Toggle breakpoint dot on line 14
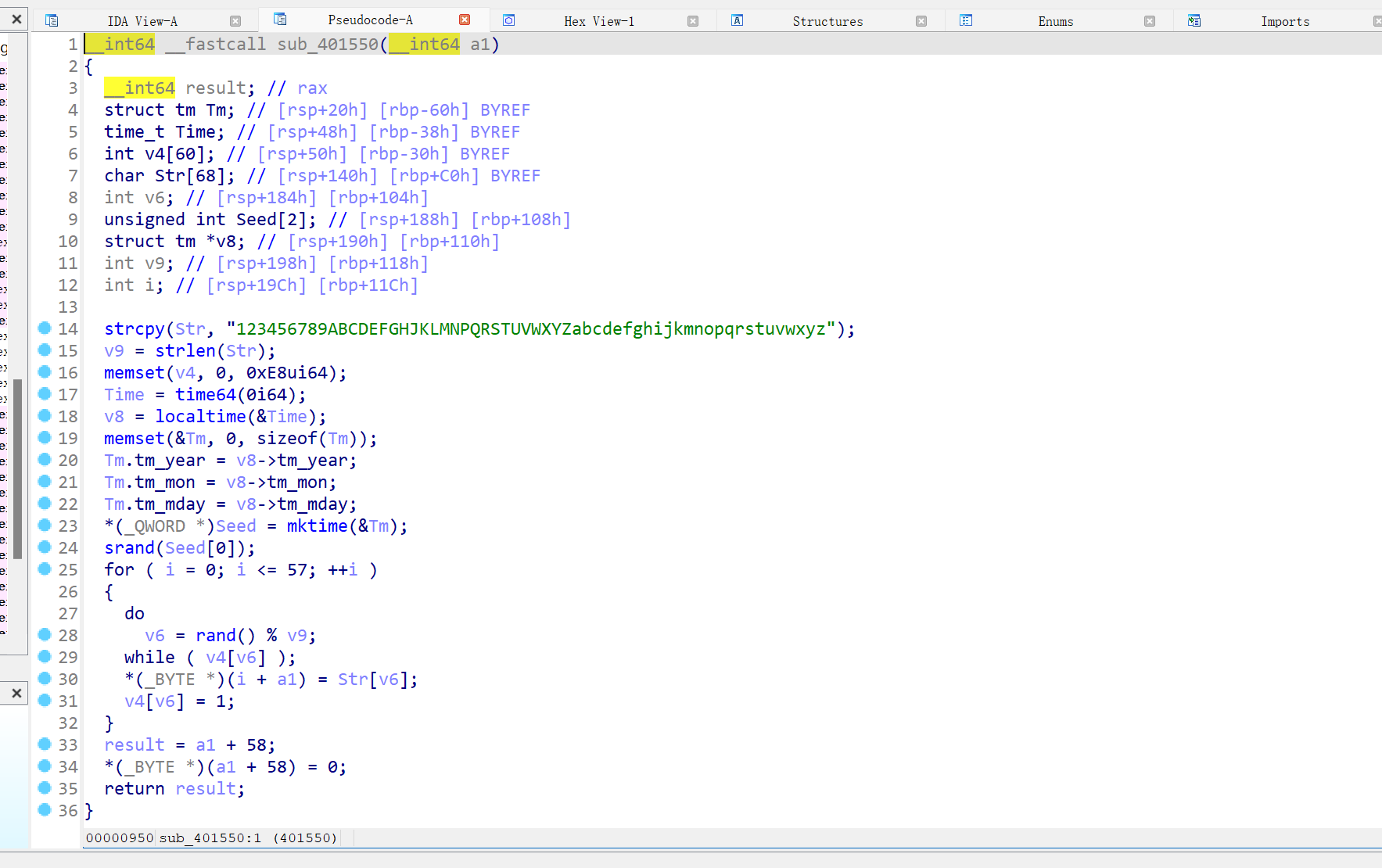 [x=45, y=328]
